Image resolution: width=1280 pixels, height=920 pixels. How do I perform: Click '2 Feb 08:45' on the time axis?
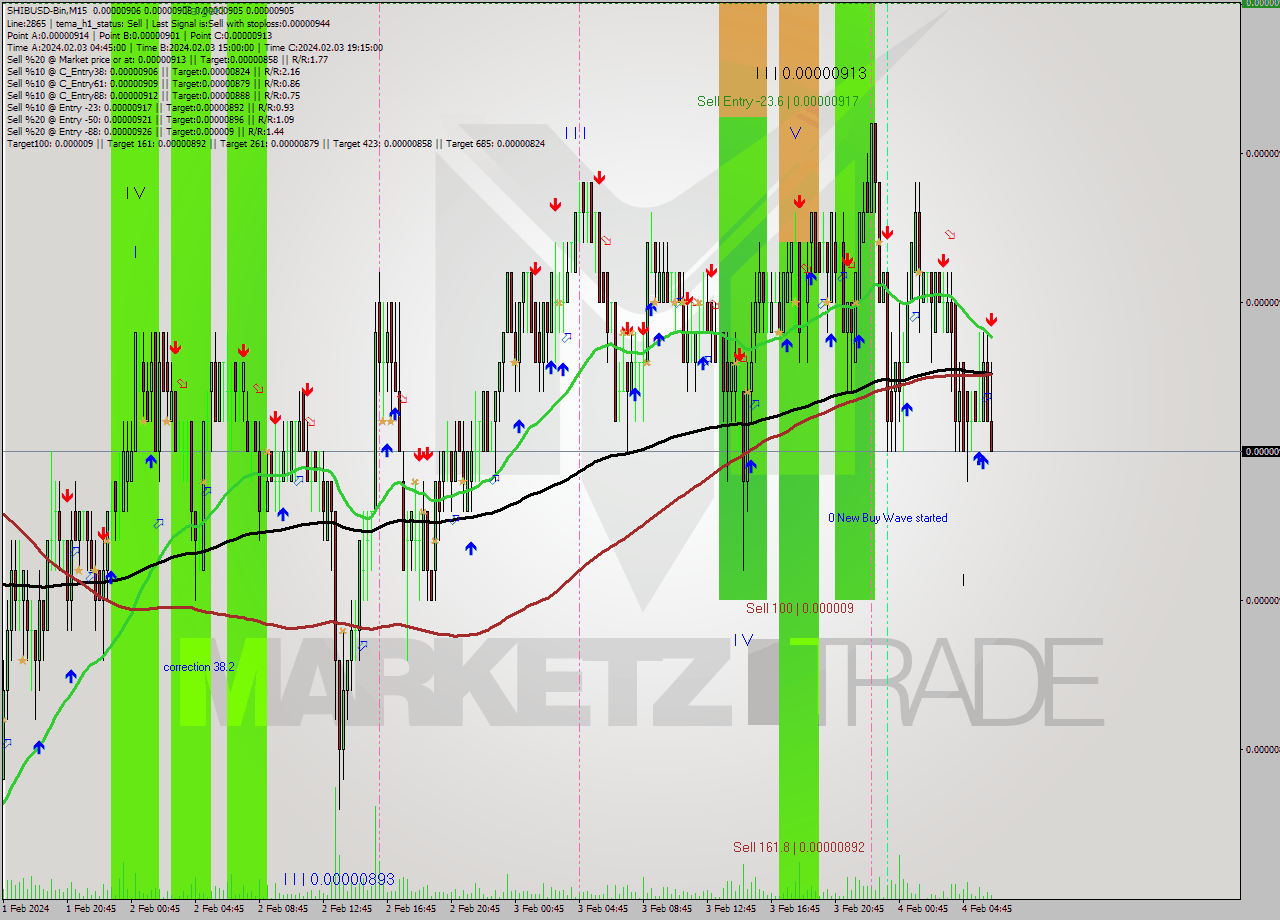(x=283, y=909)
